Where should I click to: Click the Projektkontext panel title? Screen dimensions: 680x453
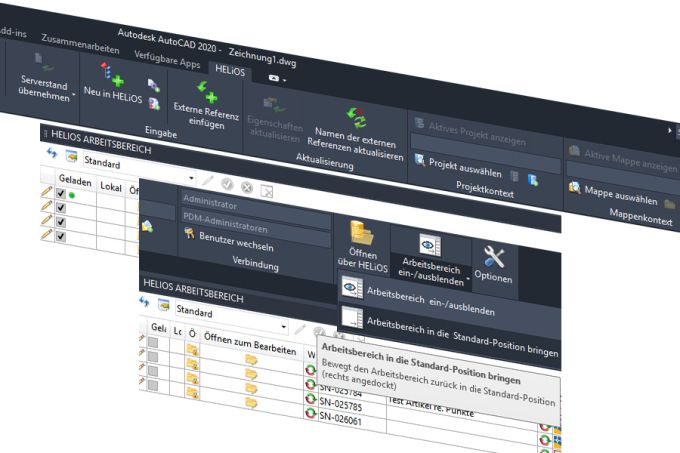tap(485, 189)
